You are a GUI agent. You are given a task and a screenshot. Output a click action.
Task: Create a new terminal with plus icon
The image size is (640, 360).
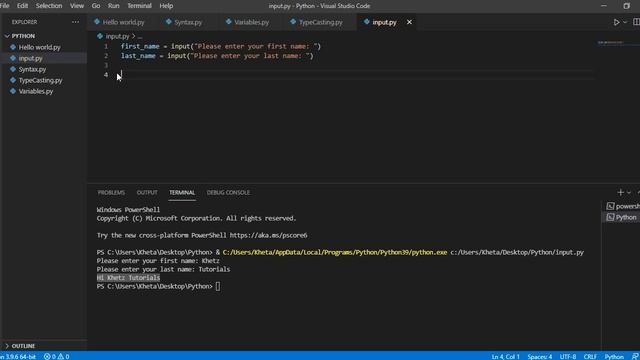point(620,192)
